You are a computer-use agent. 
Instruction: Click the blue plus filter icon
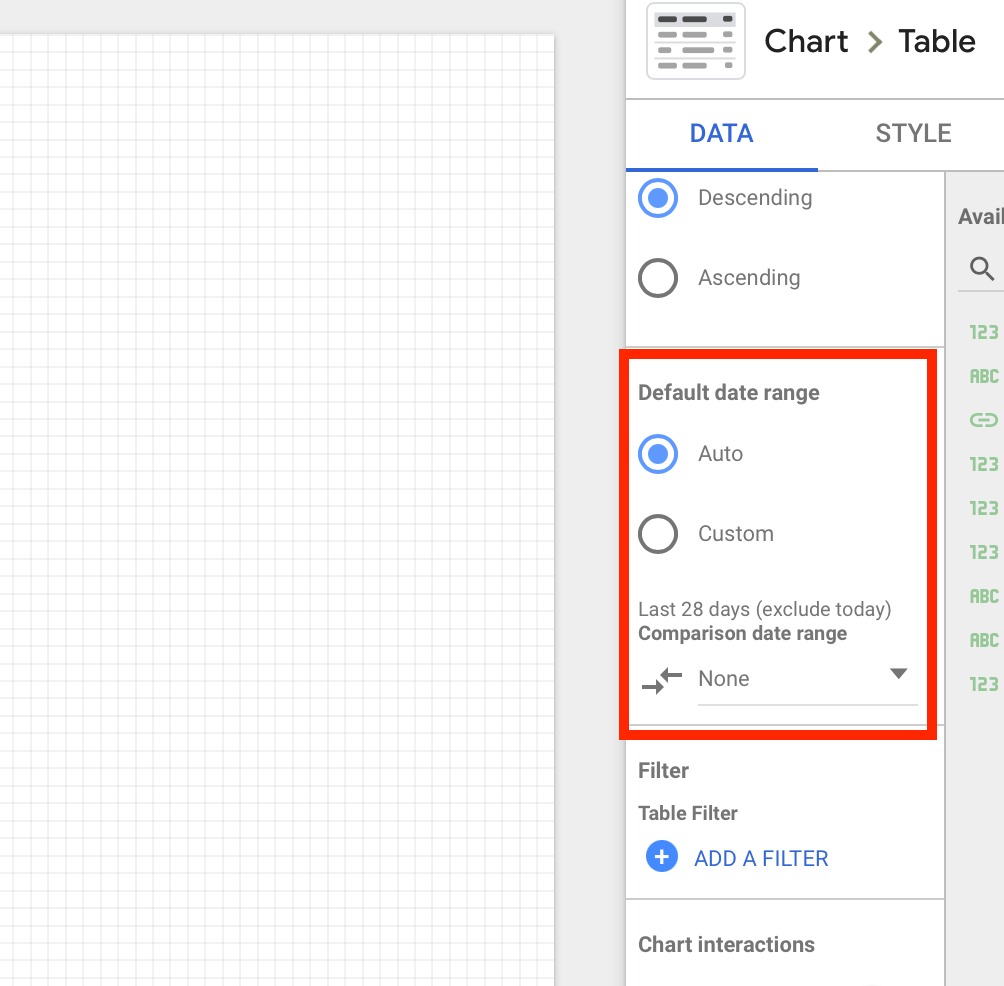pos(662,857)
